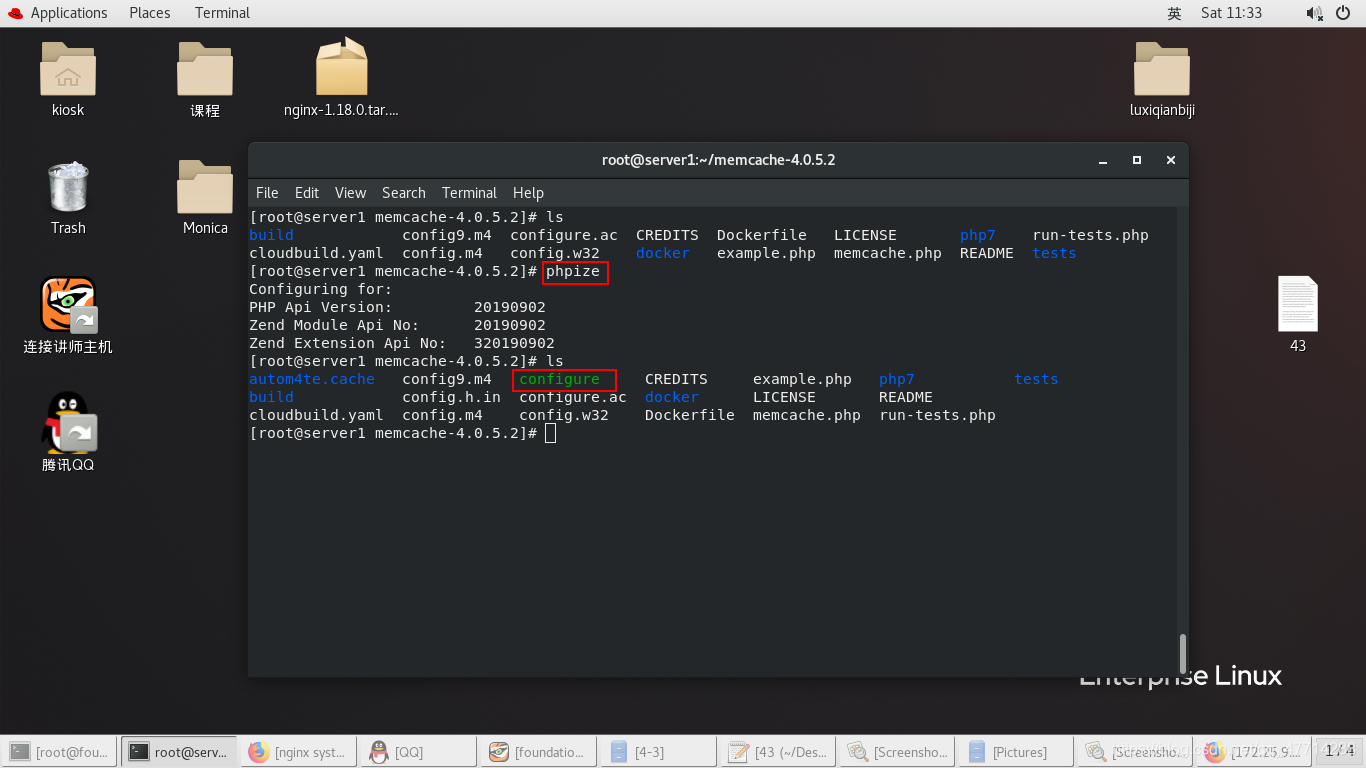Click the 英 input method indicator
This screenshot has width=1366, height=768.
coord(1174,13)
